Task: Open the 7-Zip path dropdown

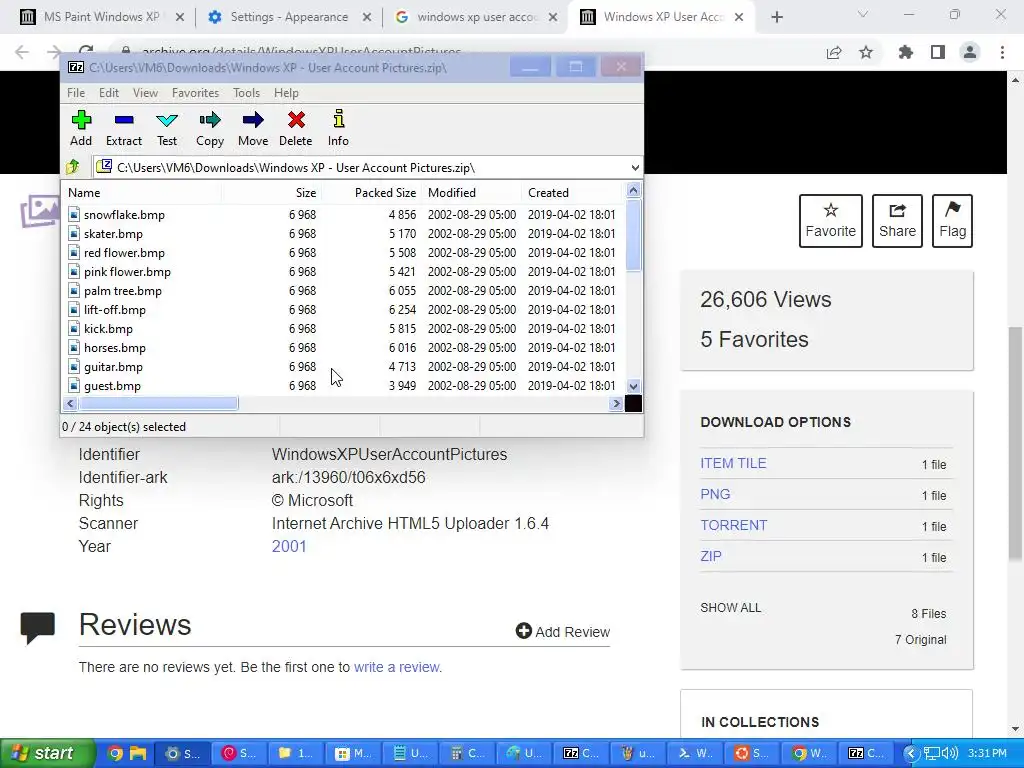Action: 635,168
